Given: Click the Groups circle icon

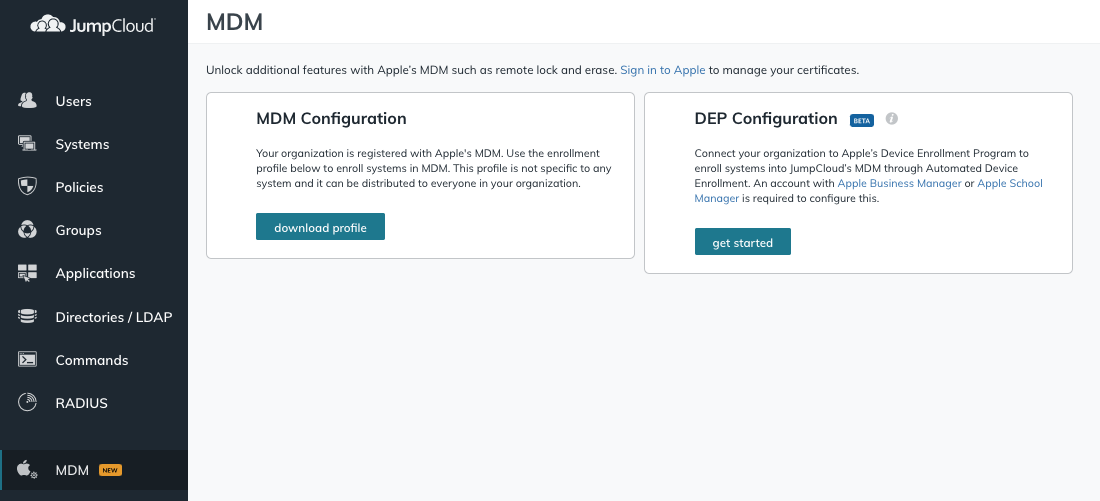Looking at the screenshot, I should click(27, 230).
